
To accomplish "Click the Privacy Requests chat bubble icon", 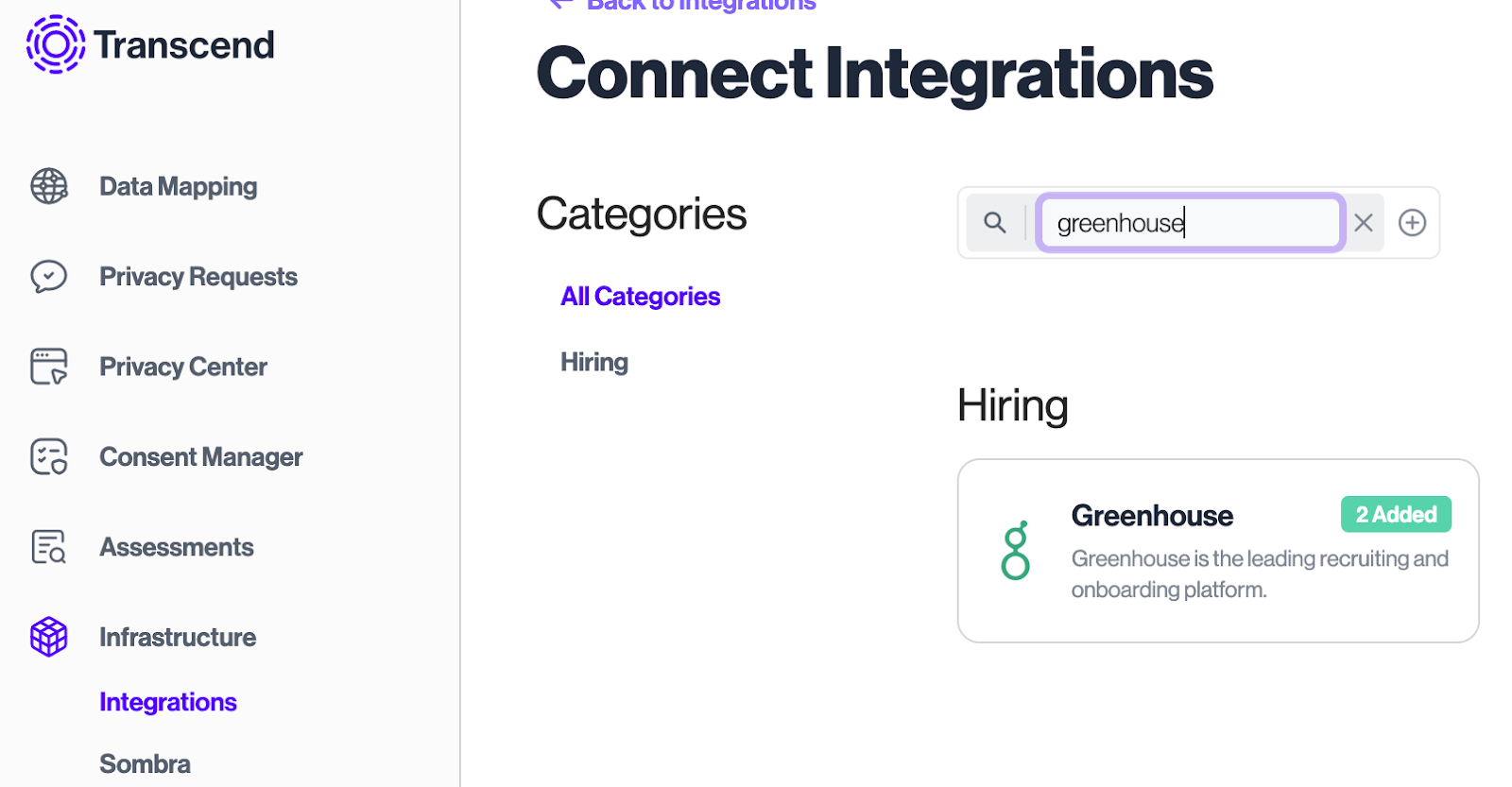I will [x=49, y=277].
